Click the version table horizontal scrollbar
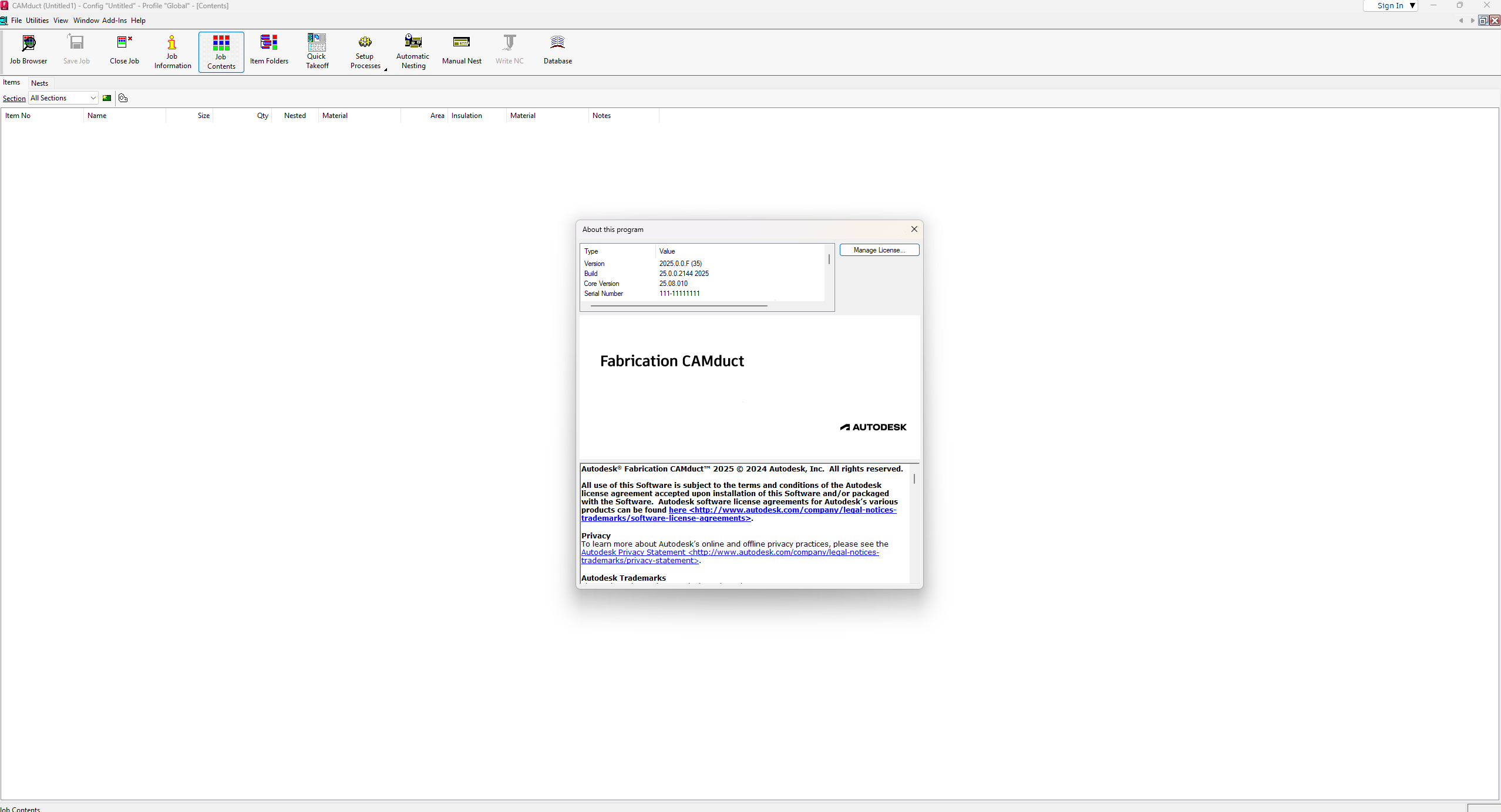 [x=678, y=306]
